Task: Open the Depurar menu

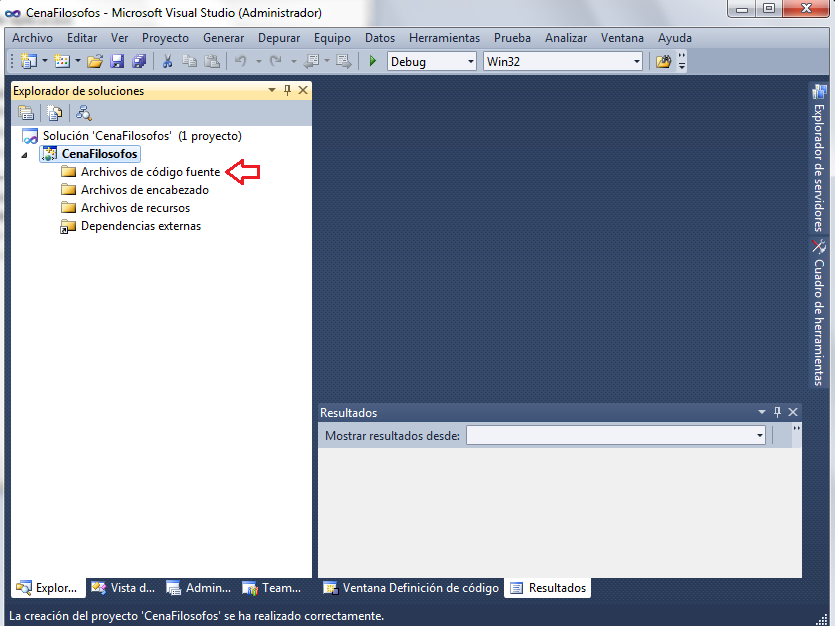Action: (278, 38)
